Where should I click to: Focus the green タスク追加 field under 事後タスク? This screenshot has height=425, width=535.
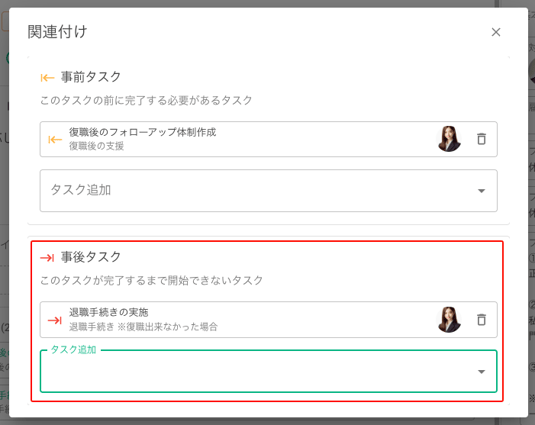(x=269, y=371)
